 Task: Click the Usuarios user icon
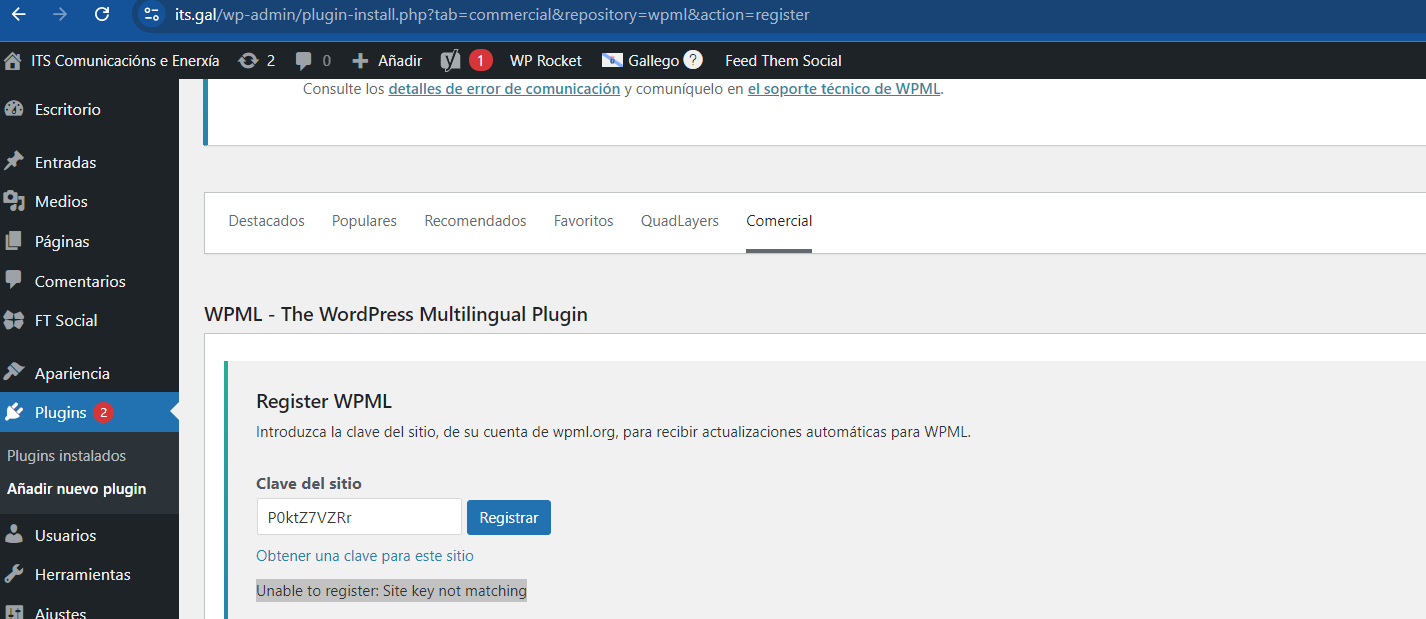click(x=14, y=535)
